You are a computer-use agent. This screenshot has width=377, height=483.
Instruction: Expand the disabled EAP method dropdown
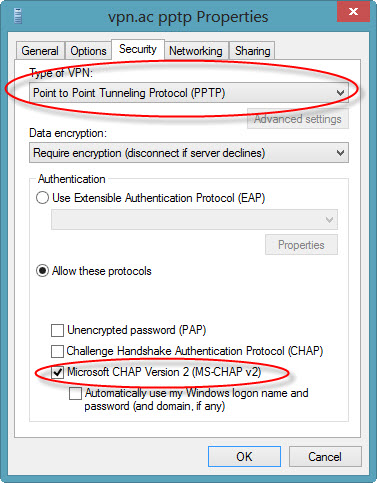pyautogui.click(x=194, y=219)
